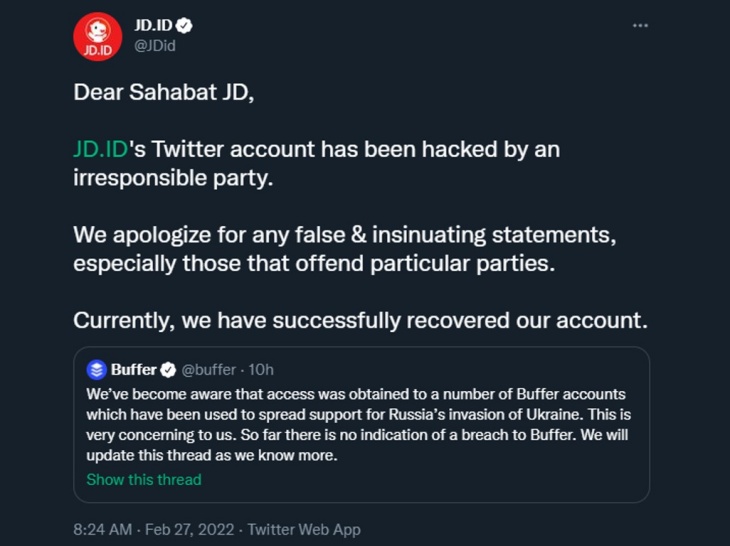This screenshot has height=546, width=730.
Task: Click the JD.ID profile avatar
Action: 98,37
